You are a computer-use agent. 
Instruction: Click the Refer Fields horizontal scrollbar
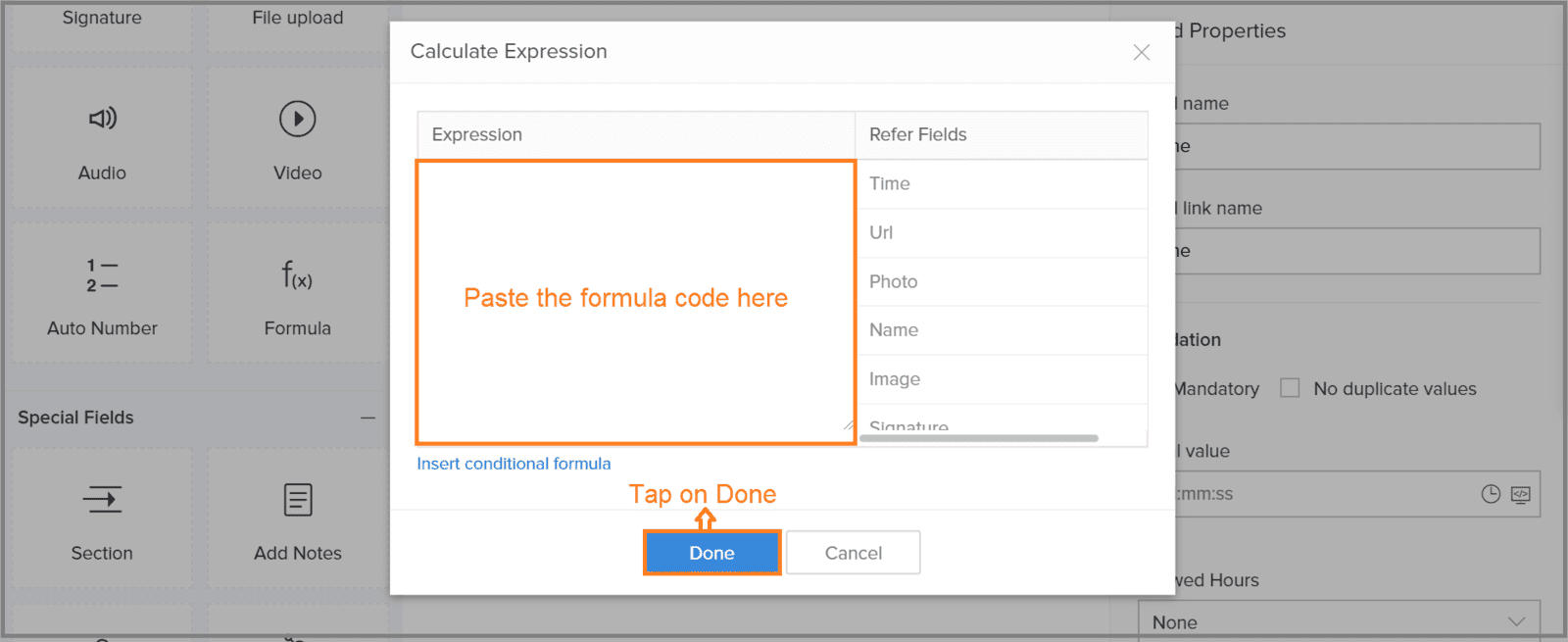[x=978, y=438]
